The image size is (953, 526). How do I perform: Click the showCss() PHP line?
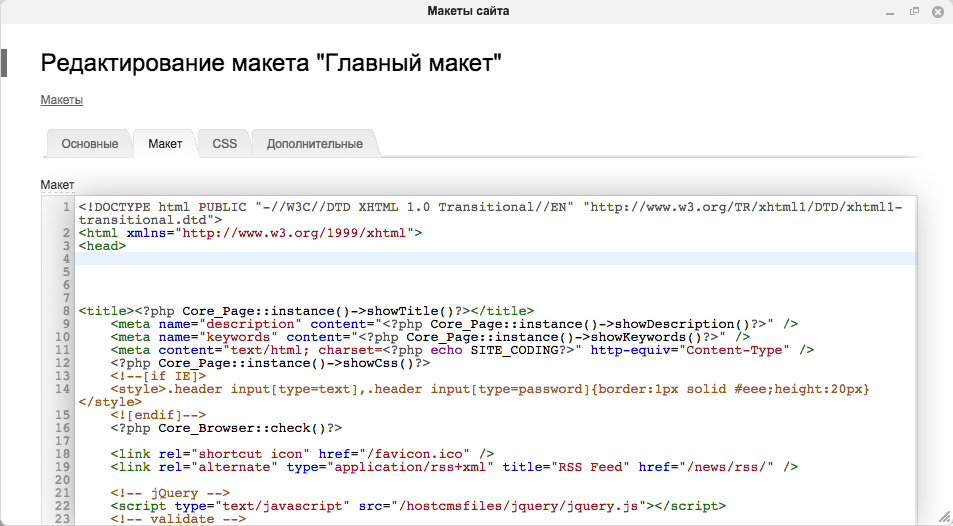[270, 363]
